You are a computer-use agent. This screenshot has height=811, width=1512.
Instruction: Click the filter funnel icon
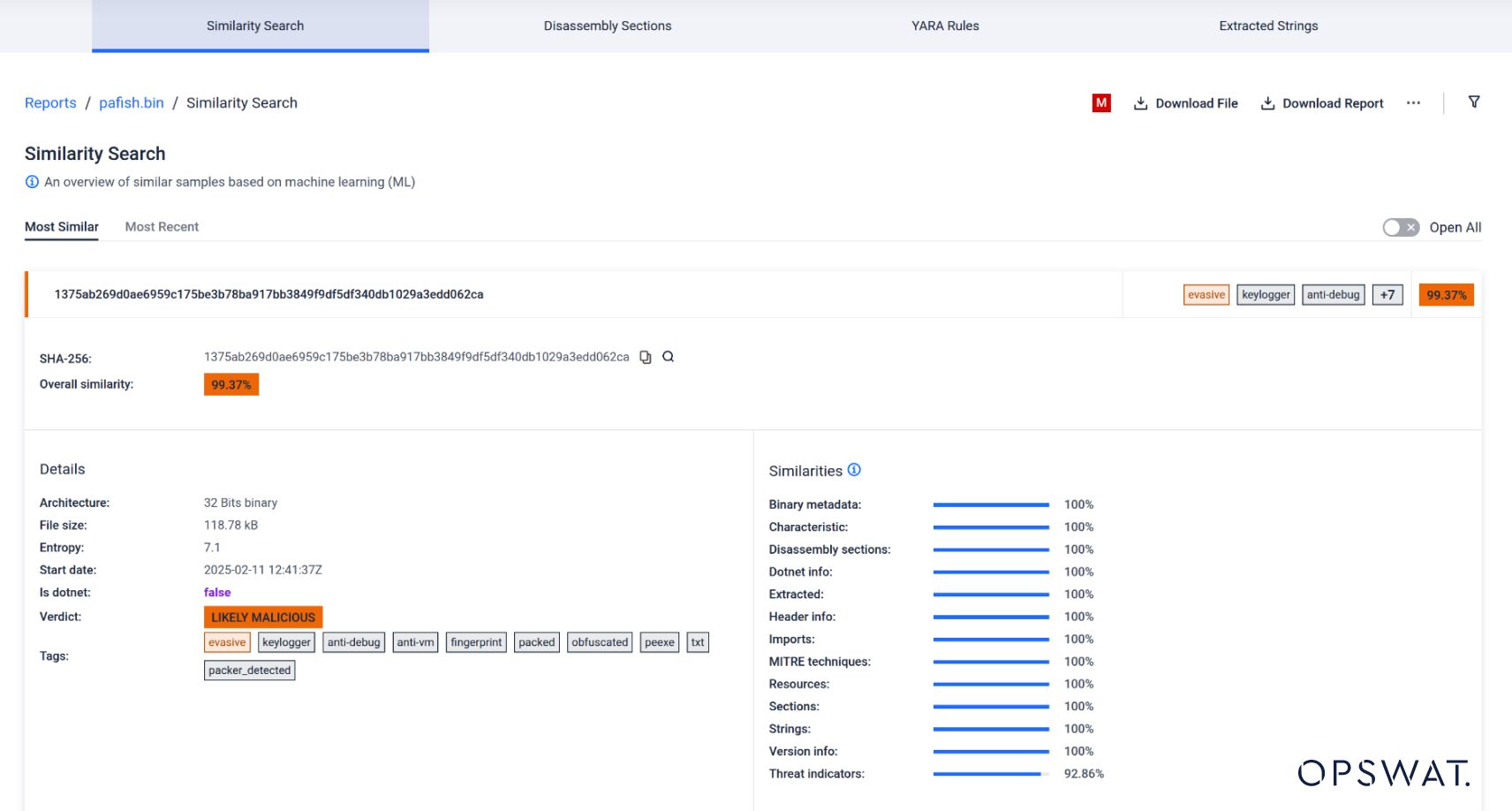(1473, 102)
